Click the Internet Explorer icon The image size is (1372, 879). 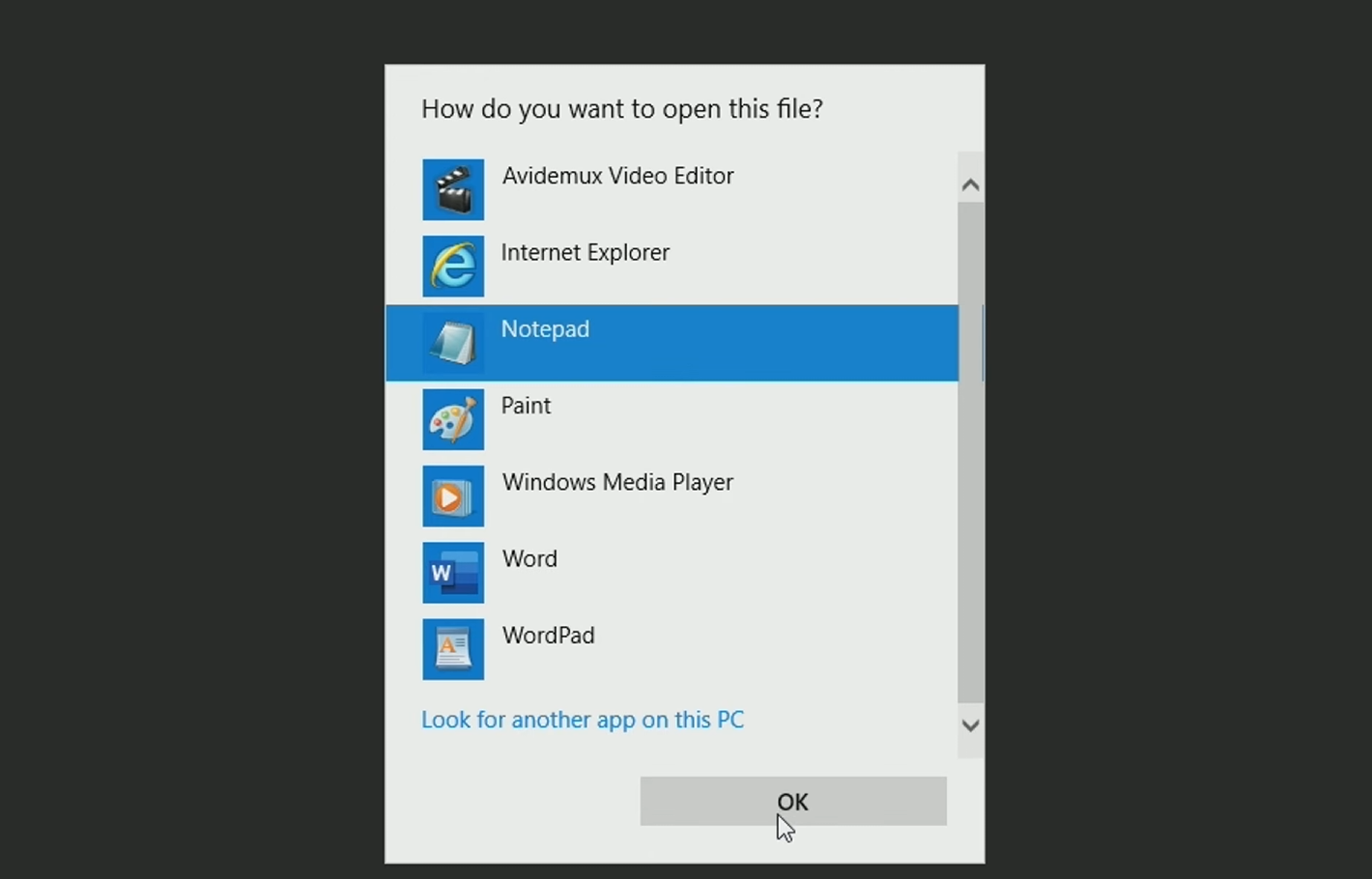pos(453,266)
